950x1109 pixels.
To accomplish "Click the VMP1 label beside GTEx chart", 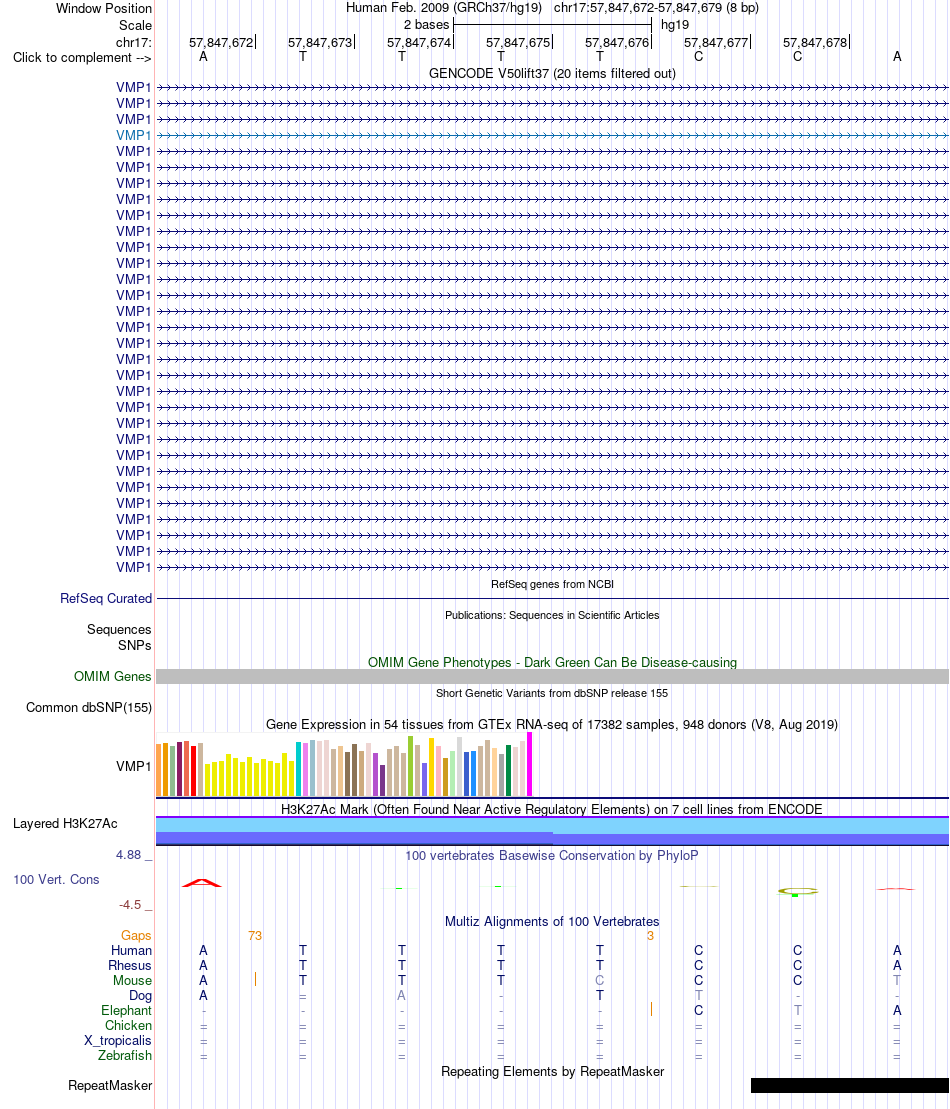I will pos(134,766).
